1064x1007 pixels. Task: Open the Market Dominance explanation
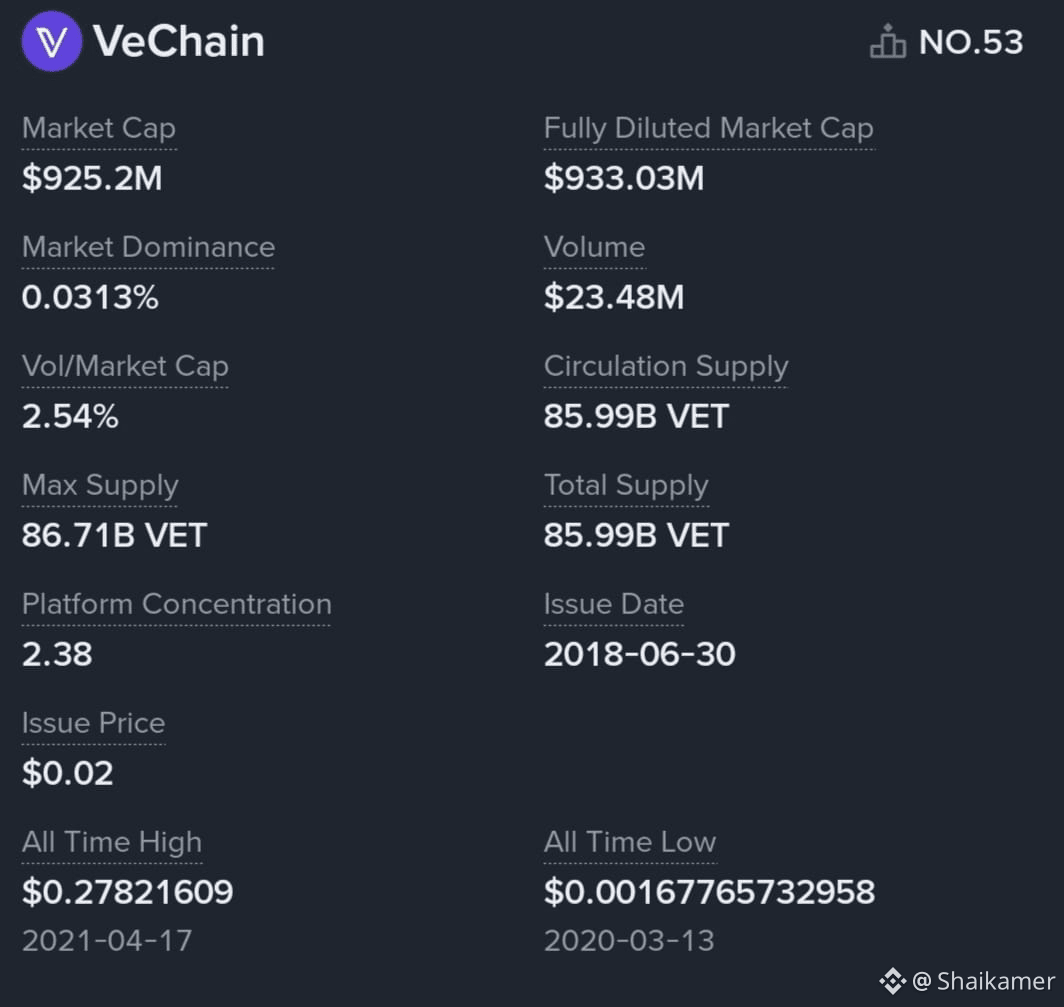148,247
